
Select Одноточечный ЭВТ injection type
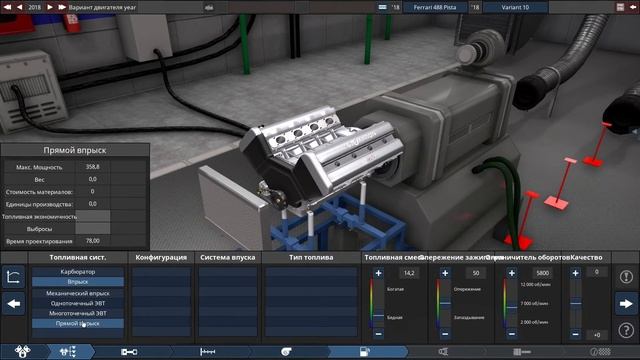(78, 303)
